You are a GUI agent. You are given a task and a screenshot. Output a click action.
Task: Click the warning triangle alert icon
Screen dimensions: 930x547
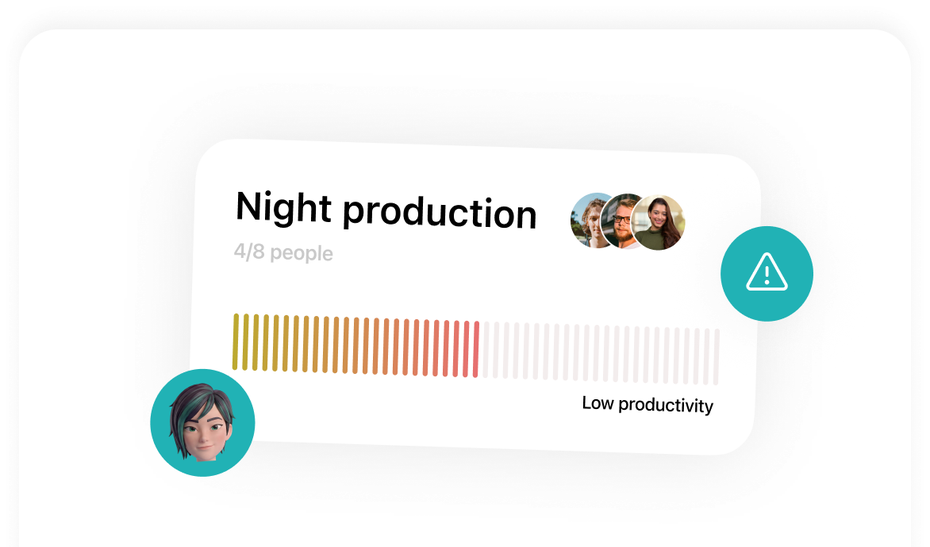tap(767, 272)
